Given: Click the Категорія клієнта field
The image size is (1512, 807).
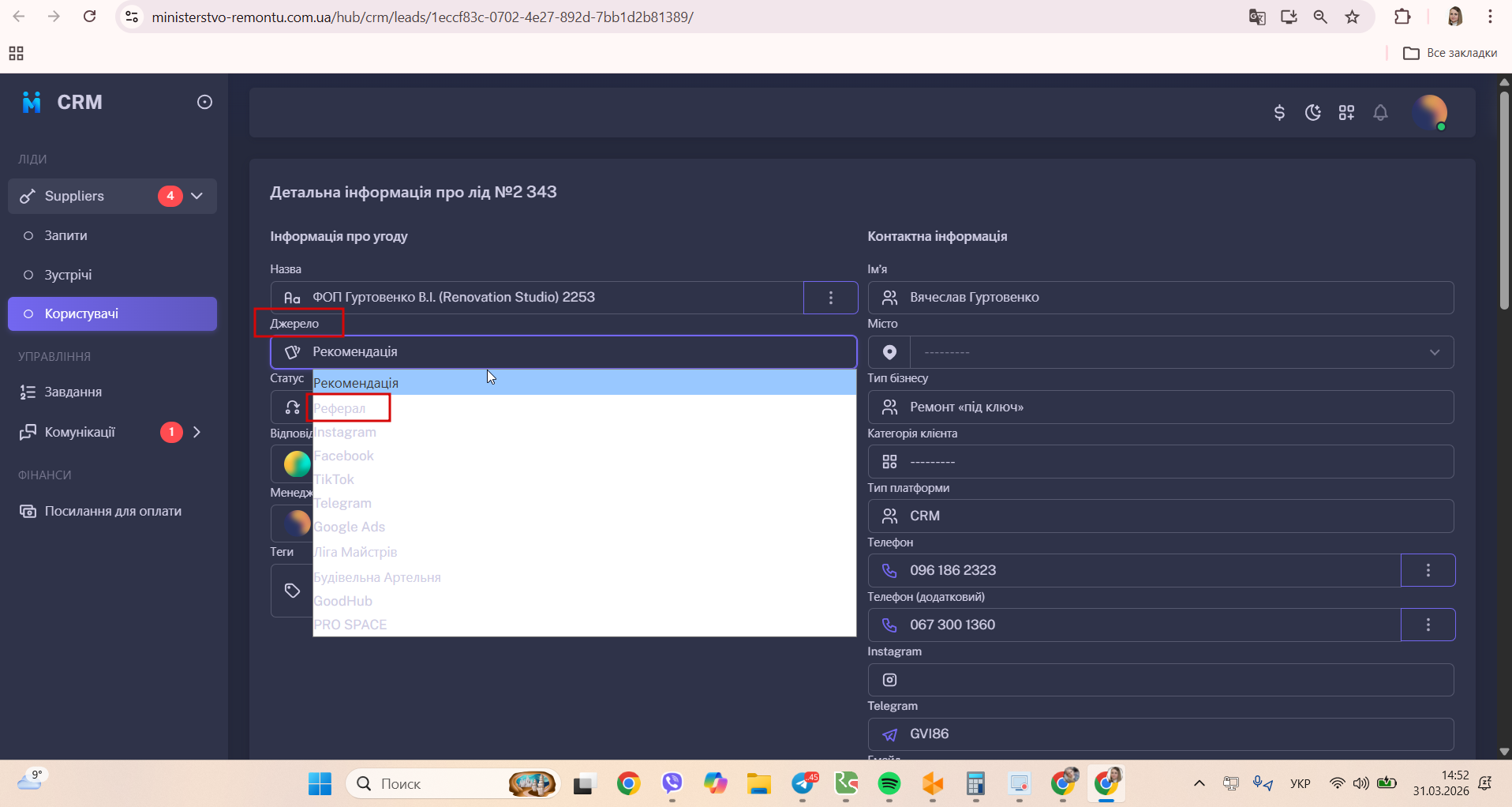Looking at the screenshot, I should (1161, 461).
